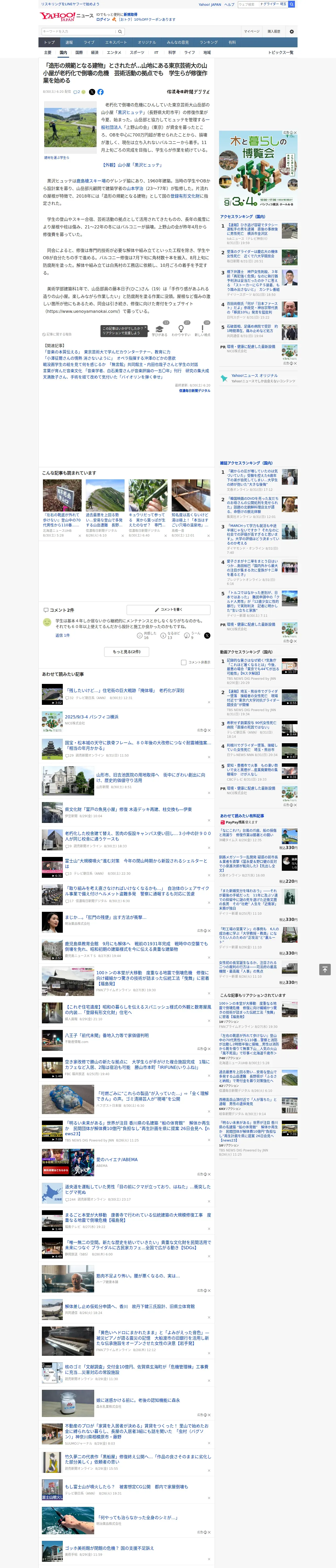Open ranking item 4 百田尚樹氏 article
This screenshot has height=1568, width=336.
253,309
